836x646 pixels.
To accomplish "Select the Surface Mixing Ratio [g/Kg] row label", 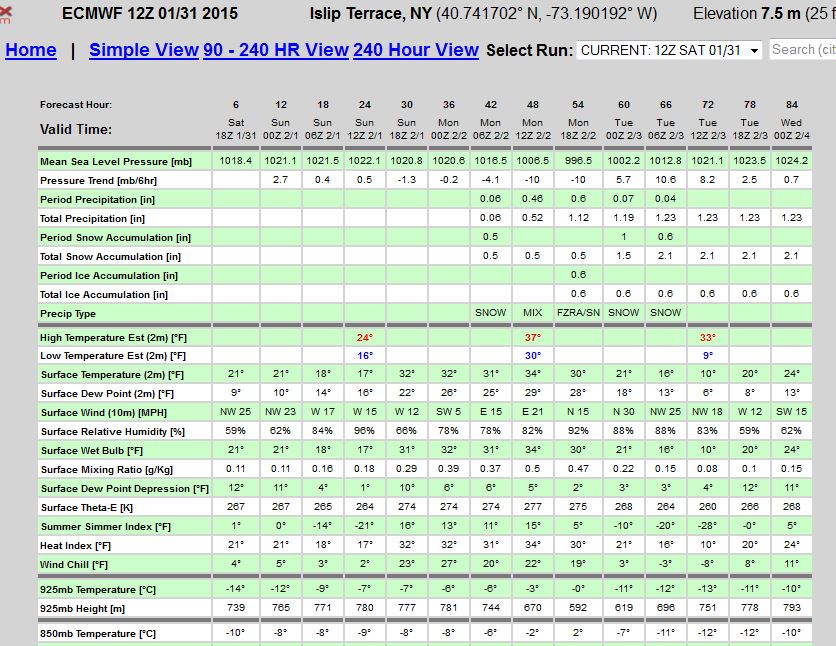I will click(x=107, y=470).
